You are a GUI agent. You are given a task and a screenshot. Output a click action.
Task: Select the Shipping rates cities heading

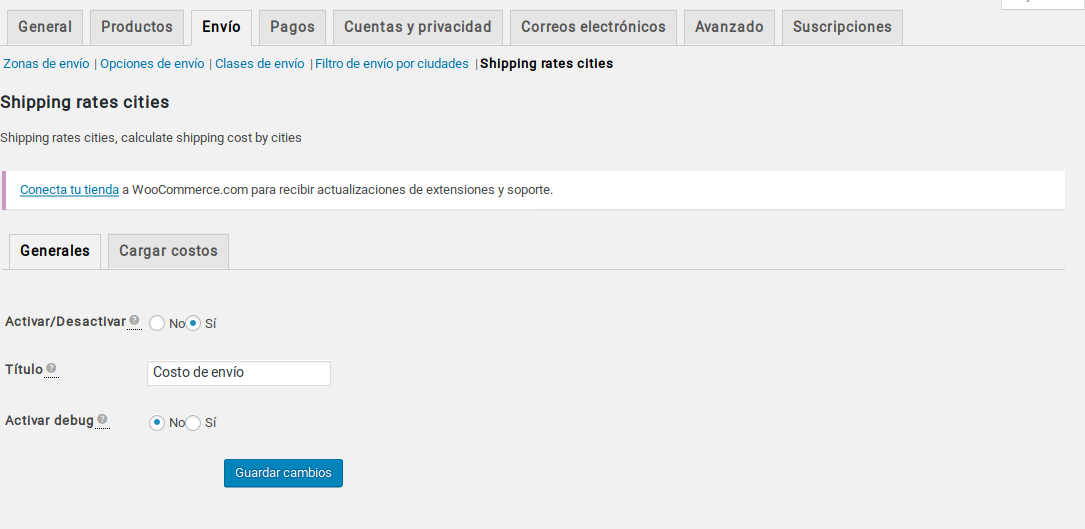84,102
